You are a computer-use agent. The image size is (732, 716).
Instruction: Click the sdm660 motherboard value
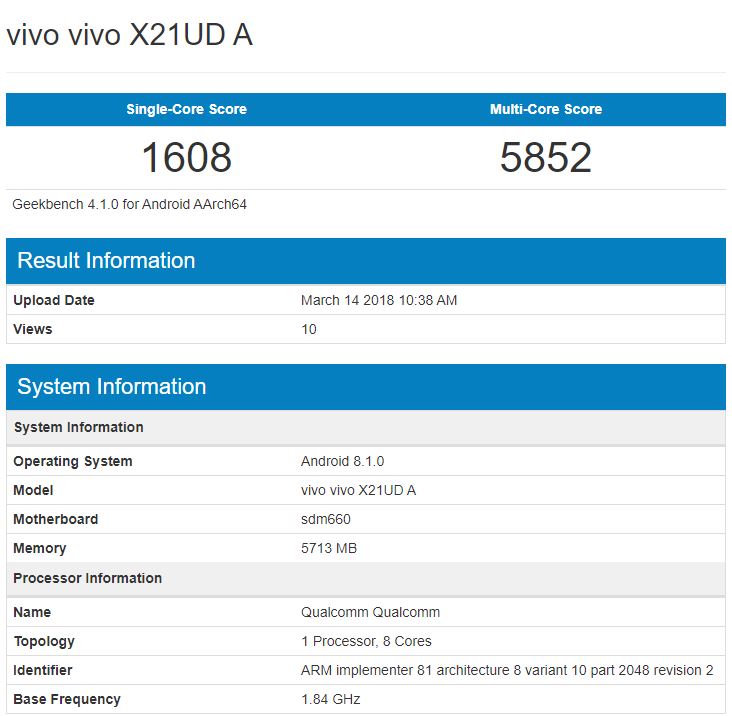tap(326, 519)
